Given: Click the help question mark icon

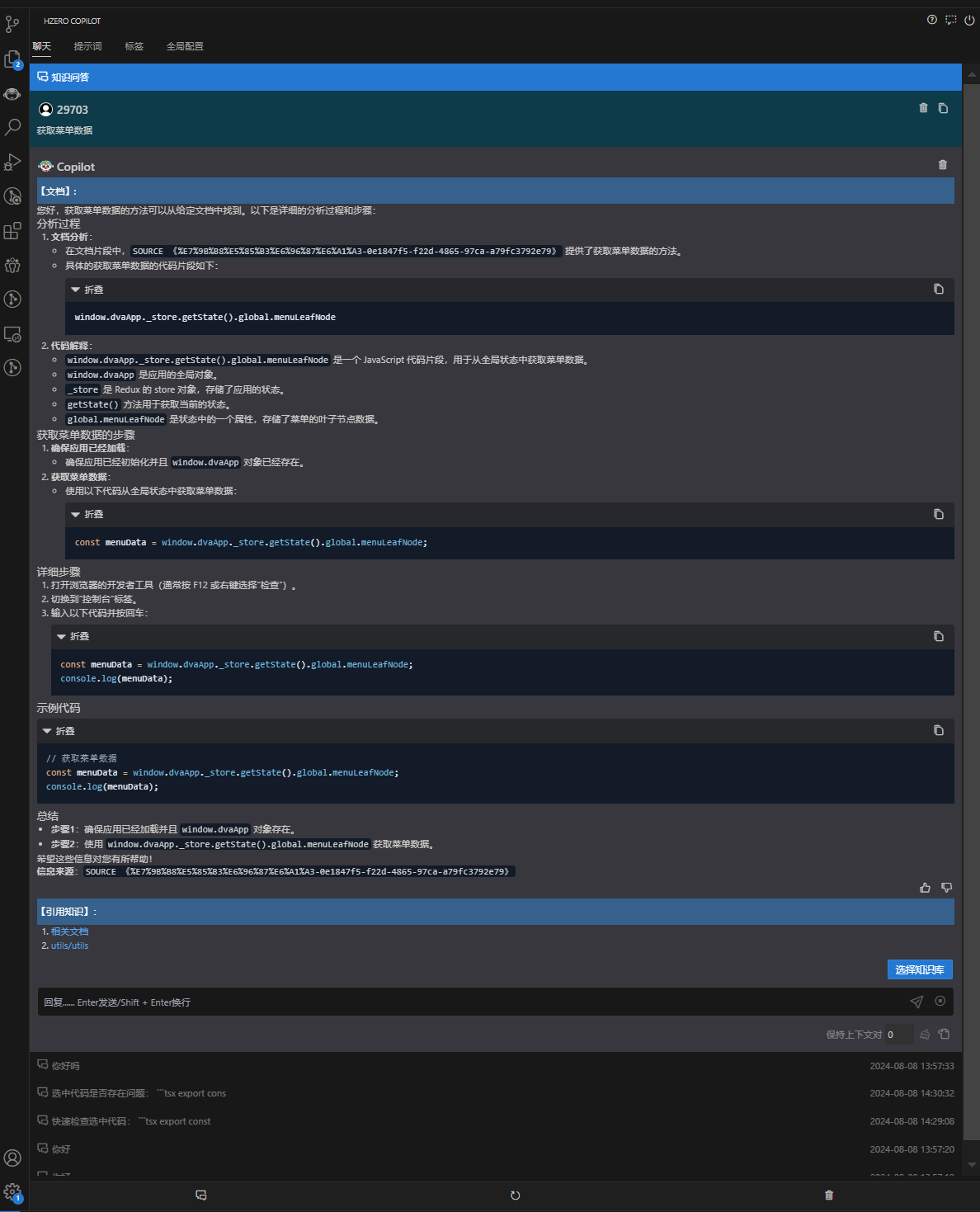Looking at the screenshot, I should tap(932, 20).
